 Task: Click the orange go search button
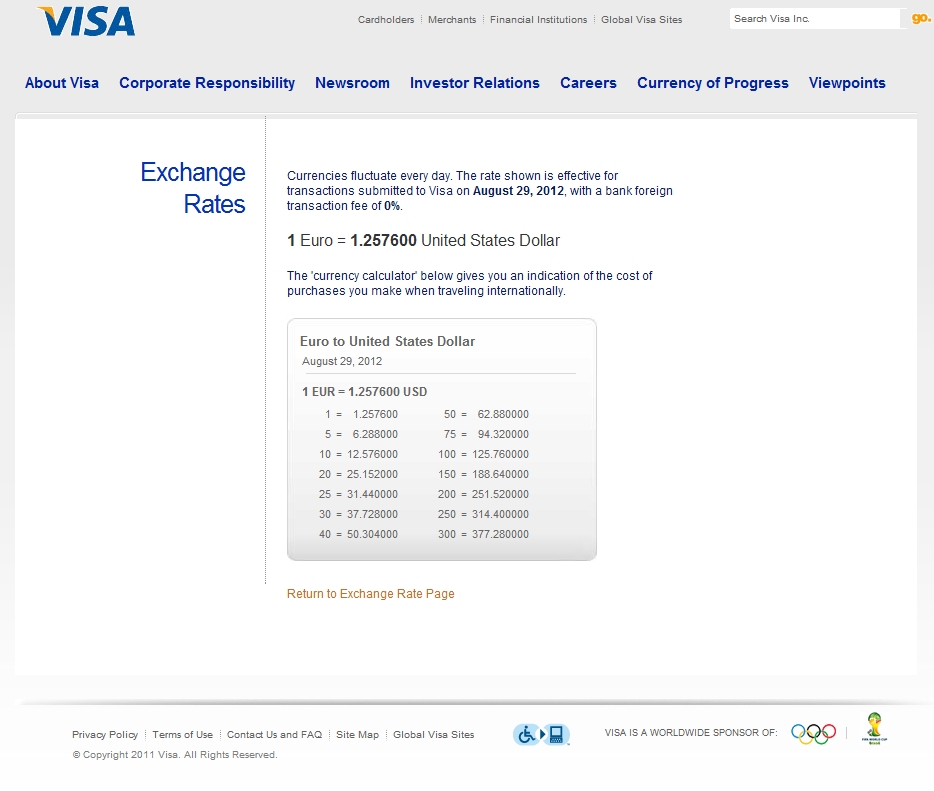click(920, 18)
